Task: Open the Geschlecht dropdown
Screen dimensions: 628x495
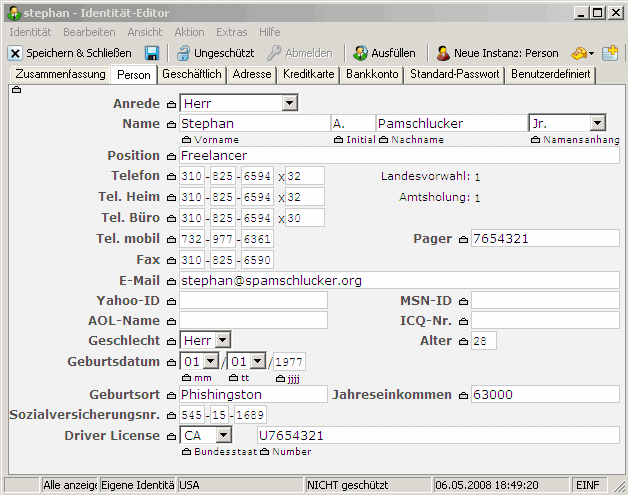Action: pos(222,341)
